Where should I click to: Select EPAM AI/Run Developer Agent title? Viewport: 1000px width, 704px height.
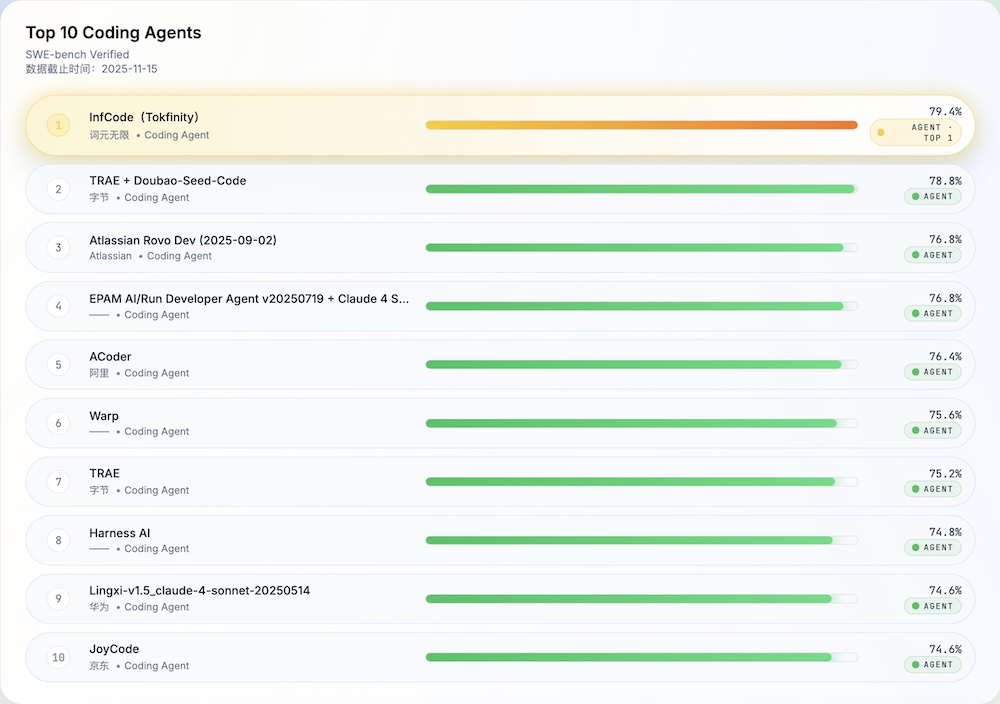coord(249,299)
